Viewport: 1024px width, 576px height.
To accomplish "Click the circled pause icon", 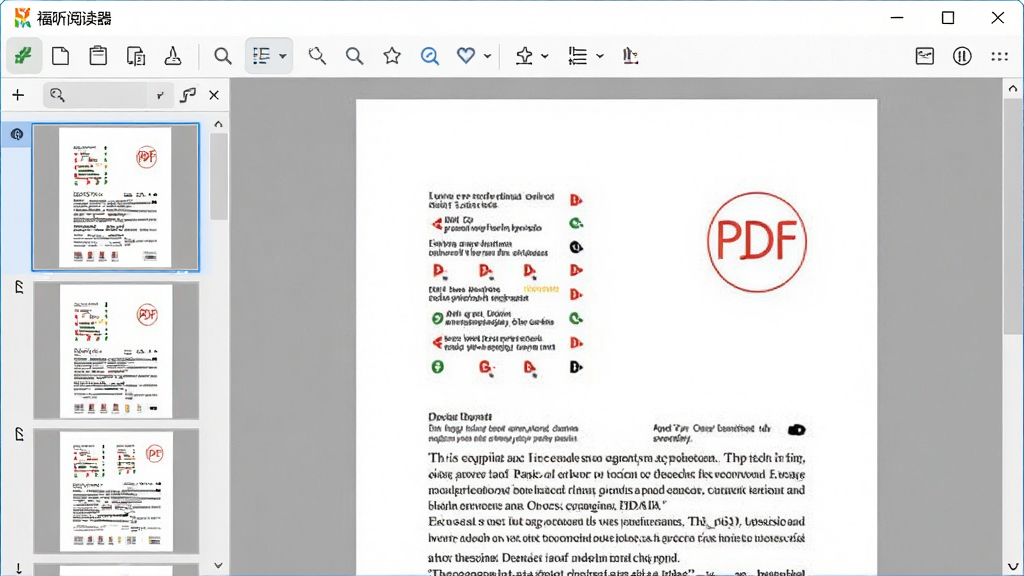I will point(962,56).
